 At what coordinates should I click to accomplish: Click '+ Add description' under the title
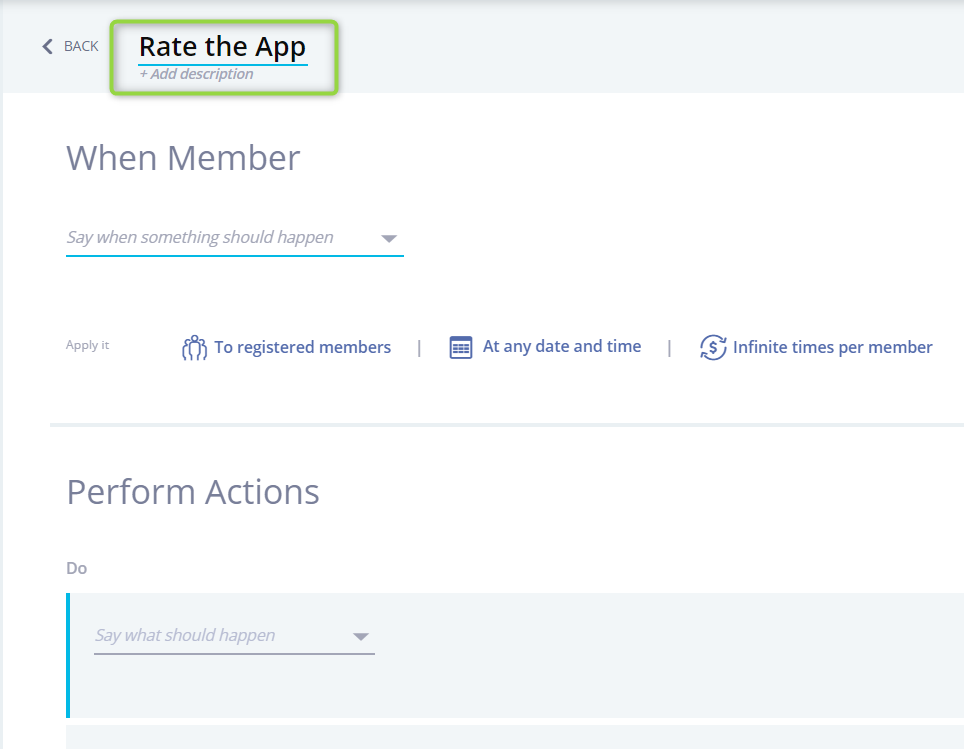click(196, 74)
